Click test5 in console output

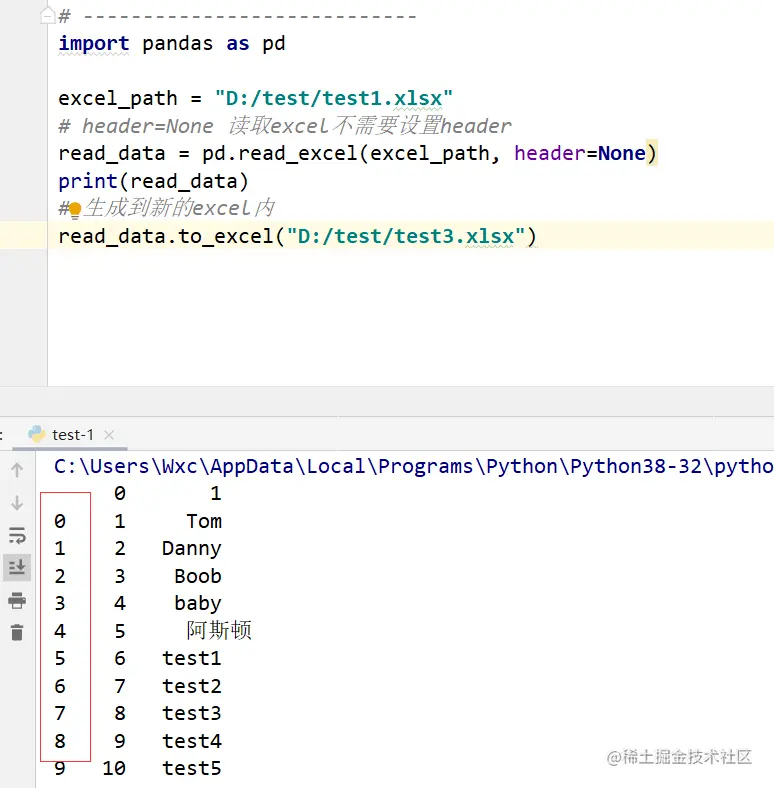coord(191,768)
